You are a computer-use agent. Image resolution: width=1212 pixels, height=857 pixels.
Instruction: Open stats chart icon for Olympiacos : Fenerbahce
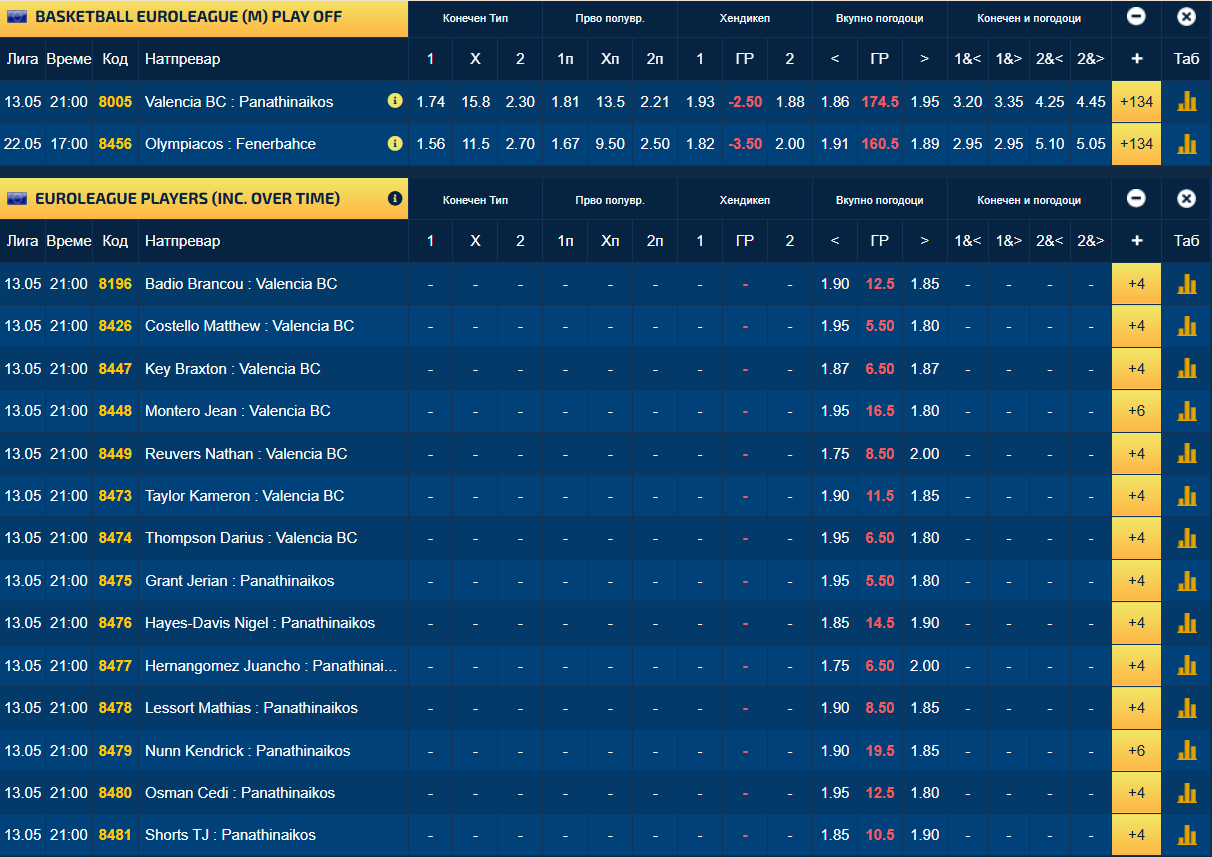pos(1187,144)
